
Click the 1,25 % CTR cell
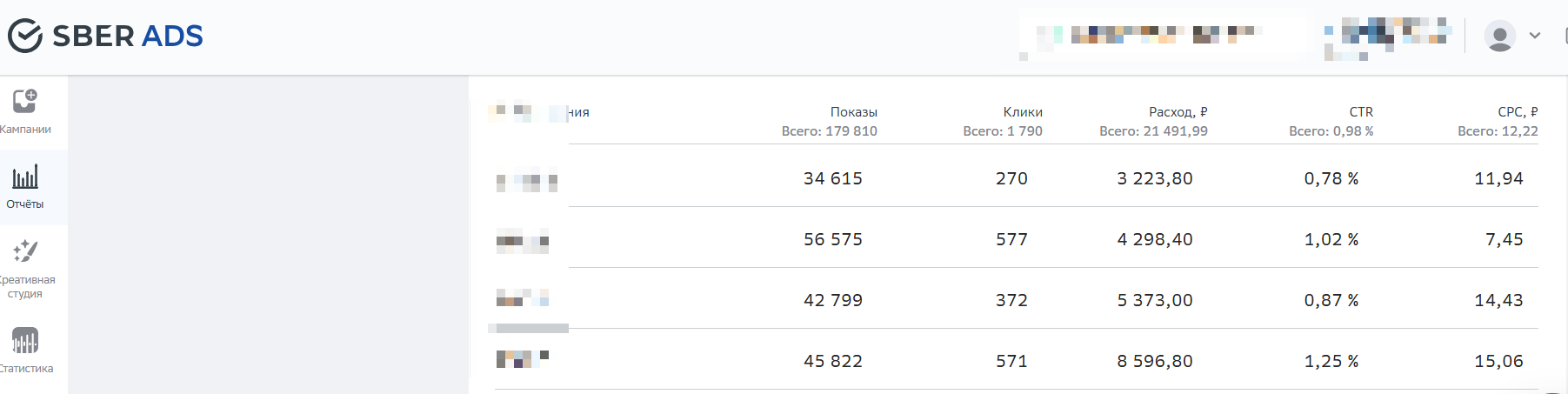coord(1331,361)
